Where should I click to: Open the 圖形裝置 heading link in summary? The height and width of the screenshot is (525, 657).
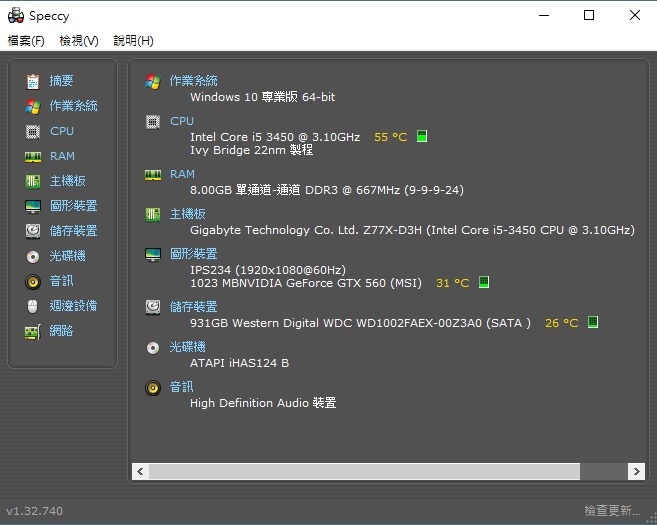[x=194, y=253]
